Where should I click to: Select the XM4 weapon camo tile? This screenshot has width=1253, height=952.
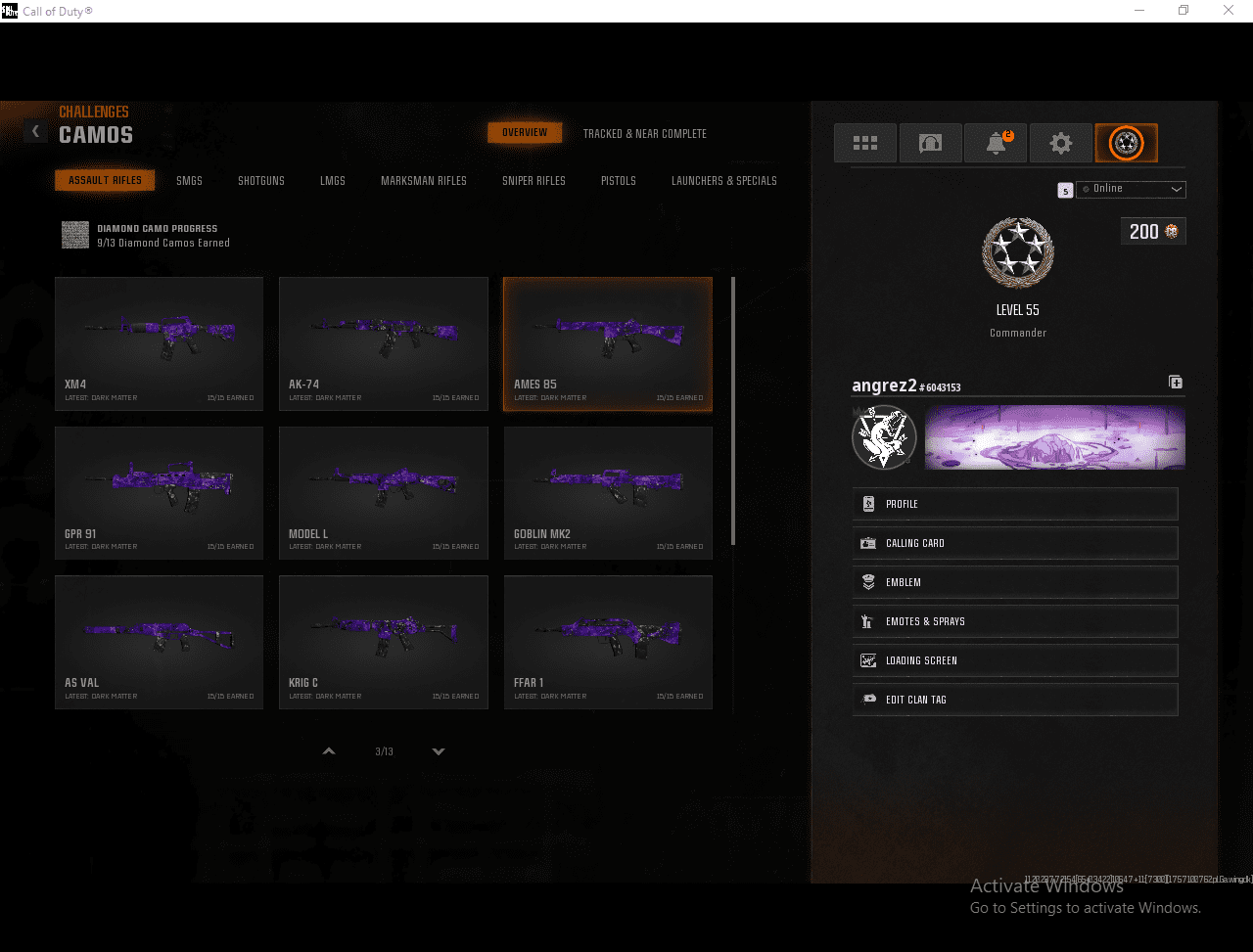tap(159, 343)
